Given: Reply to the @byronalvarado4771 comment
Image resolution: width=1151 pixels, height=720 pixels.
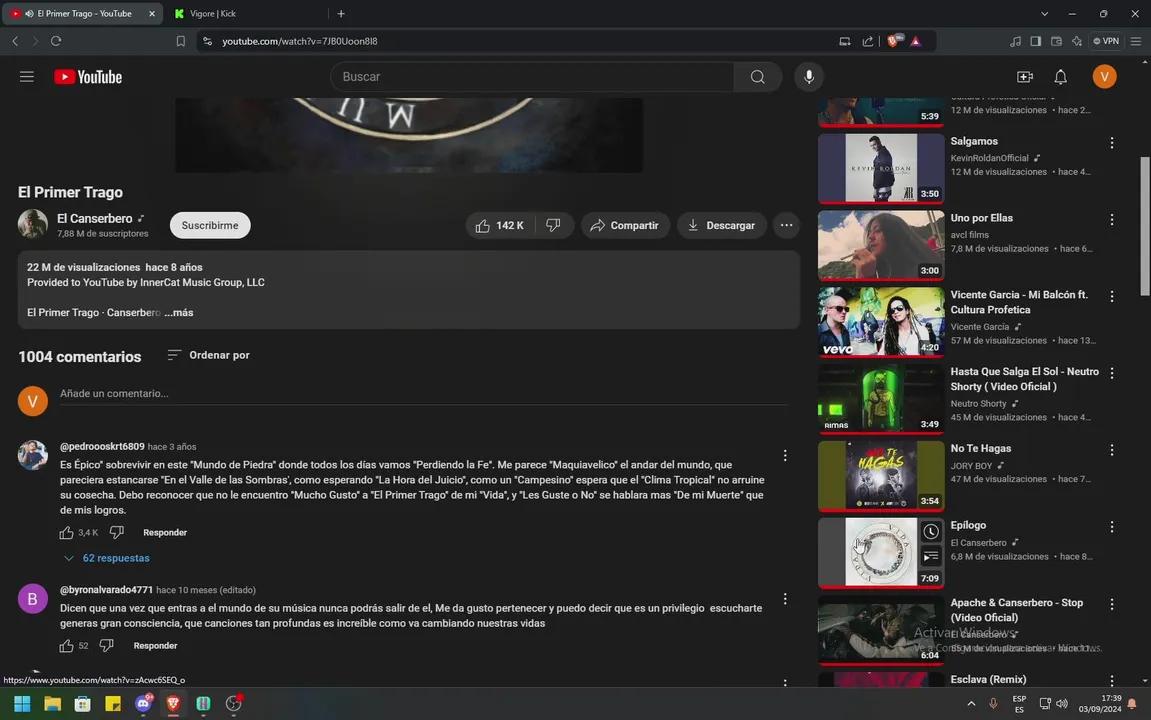Looking at the screenshot, I should click(x=156, y=646).
